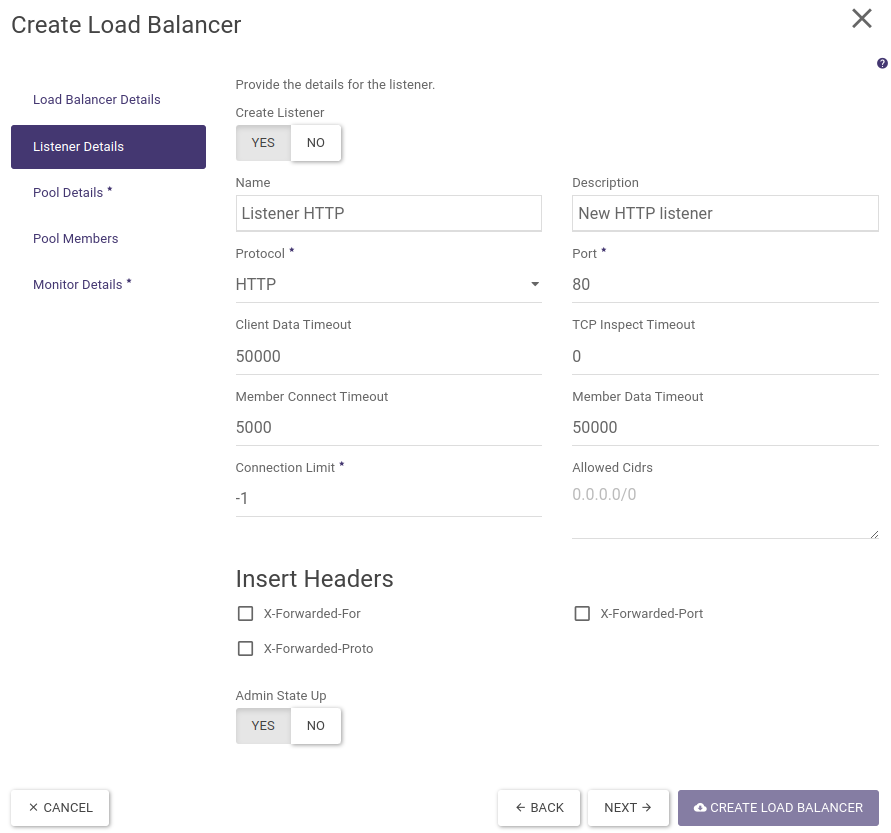
Task: Set Admin State Up to NO
Action: (x=316, y=726)
